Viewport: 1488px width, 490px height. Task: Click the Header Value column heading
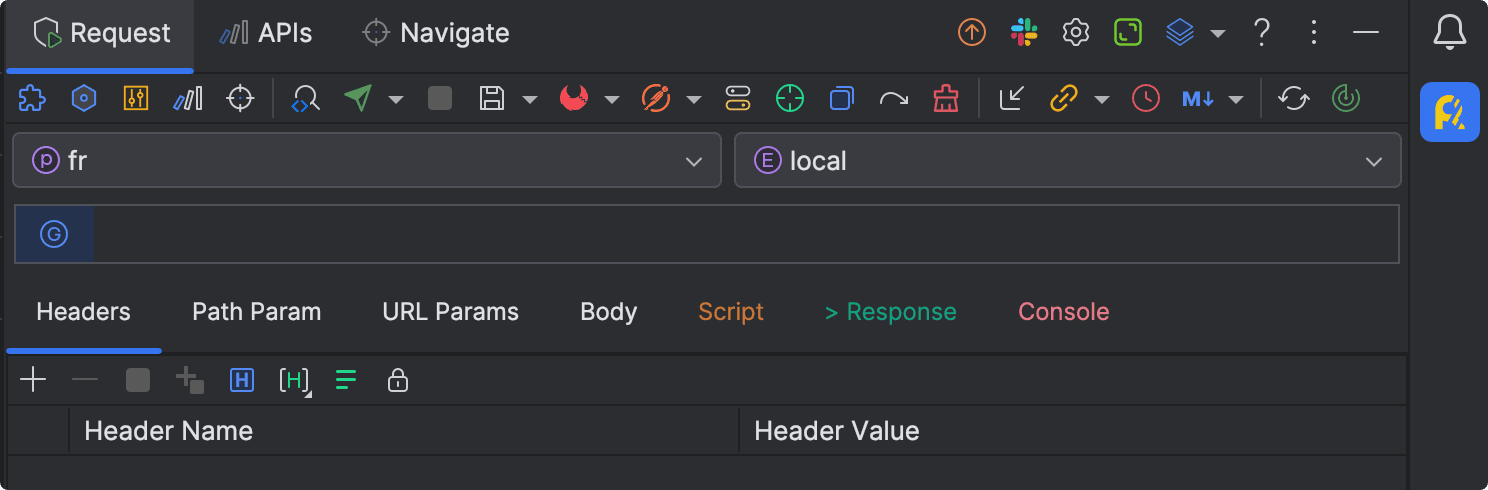(837, 431)
